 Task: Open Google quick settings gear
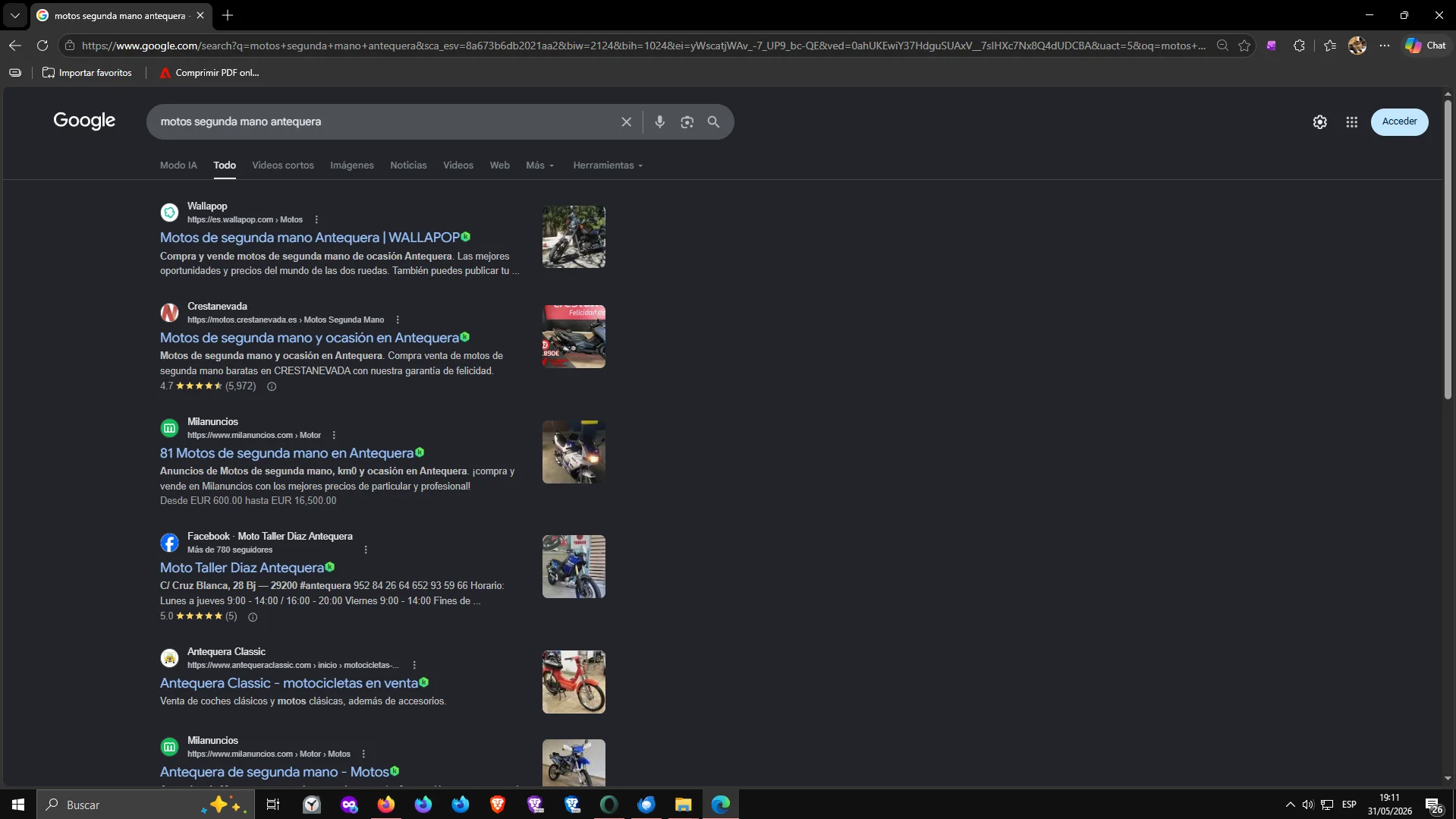click(1320, 122)
